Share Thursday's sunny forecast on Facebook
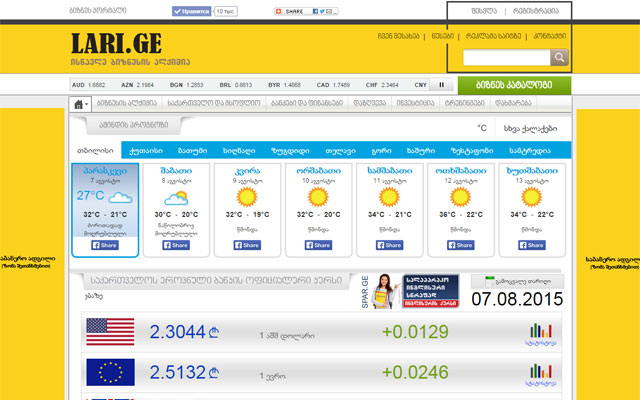 (531, 244)
